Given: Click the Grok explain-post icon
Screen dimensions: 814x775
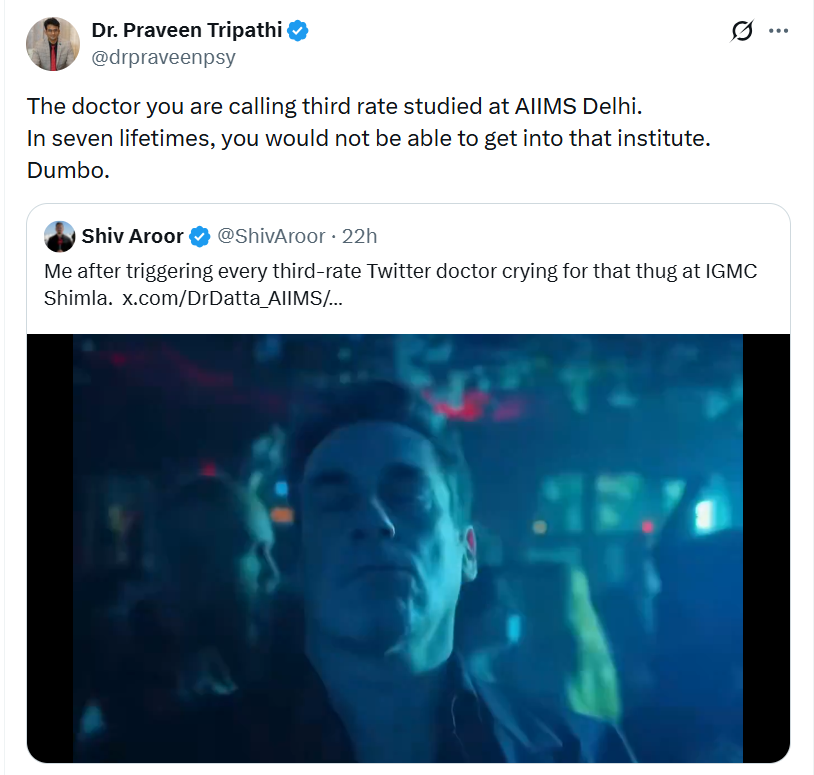Looking at the screenshot, I should (741, 31).
